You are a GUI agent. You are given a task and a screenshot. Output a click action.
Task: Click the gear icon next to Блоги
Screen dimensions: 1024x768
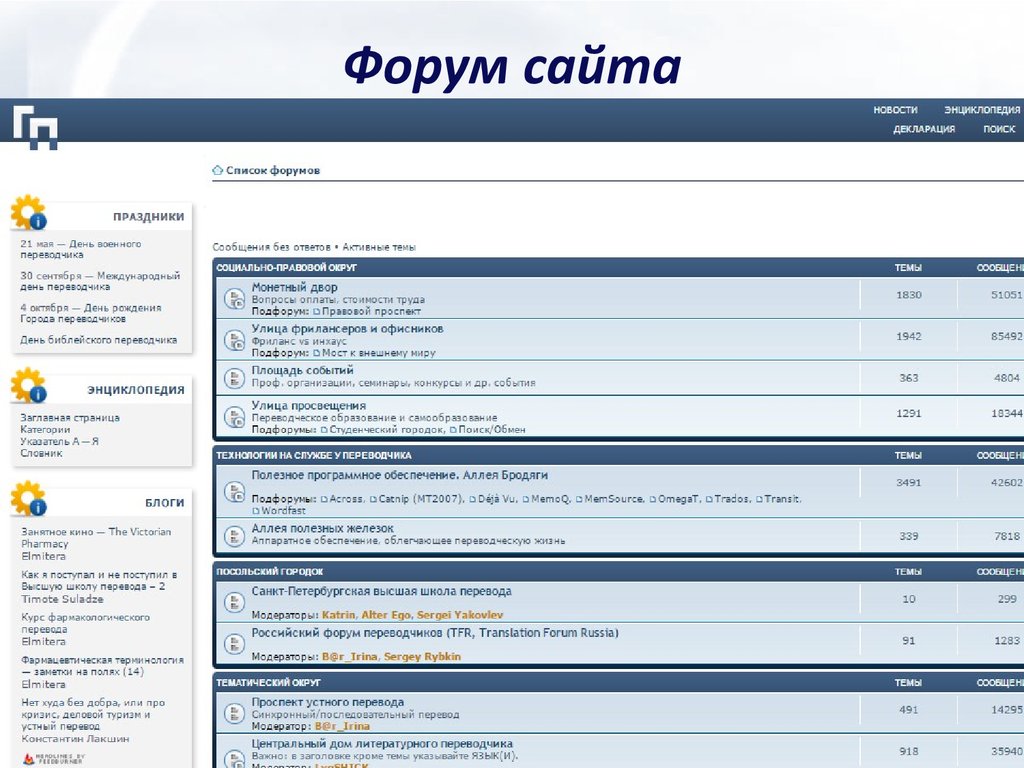[28, 500]
